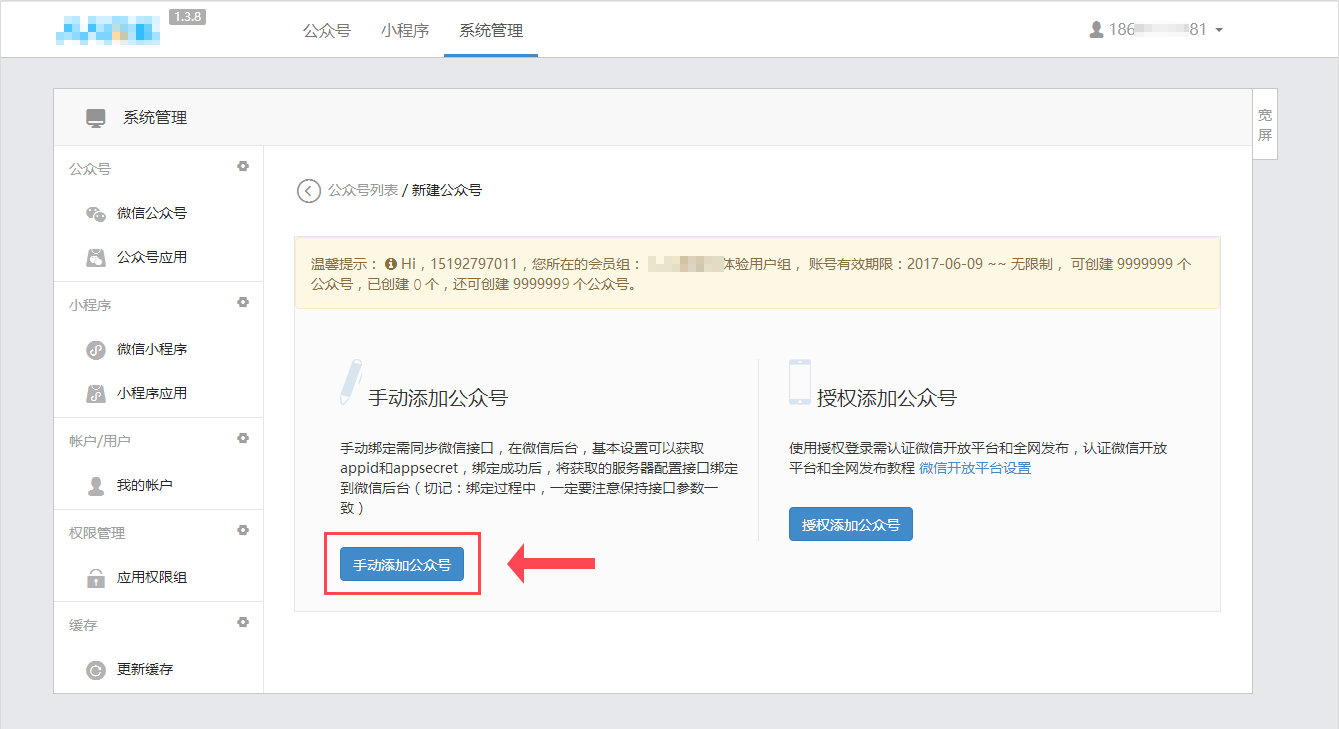1339x729 pixels.
Task: Toggle the 权限管理 section gear icon
Action: [x=242, y=530]
